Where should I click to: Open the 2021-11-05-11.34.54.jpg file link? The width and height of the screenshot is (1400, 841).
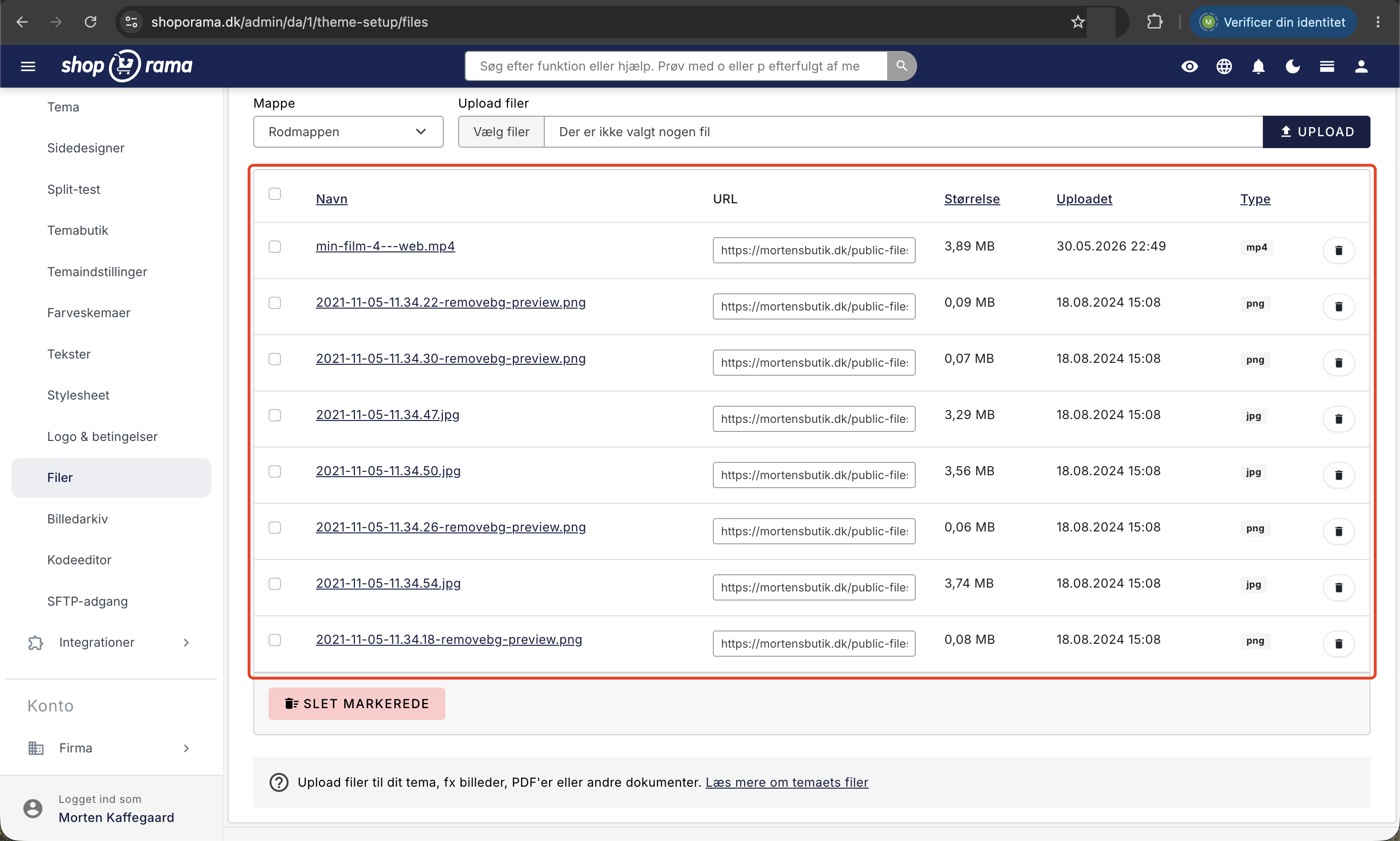(388, 583)
